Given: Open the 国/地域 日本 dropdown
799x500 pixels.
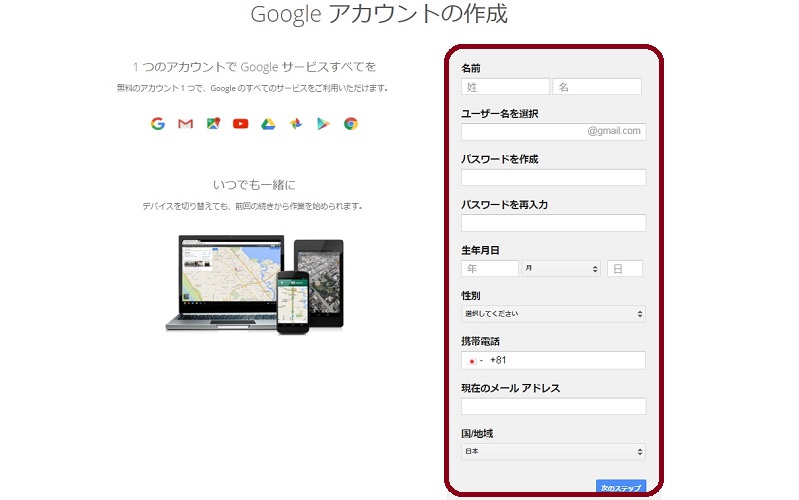Looking at the screenshot, I should [x=553, y=452].
